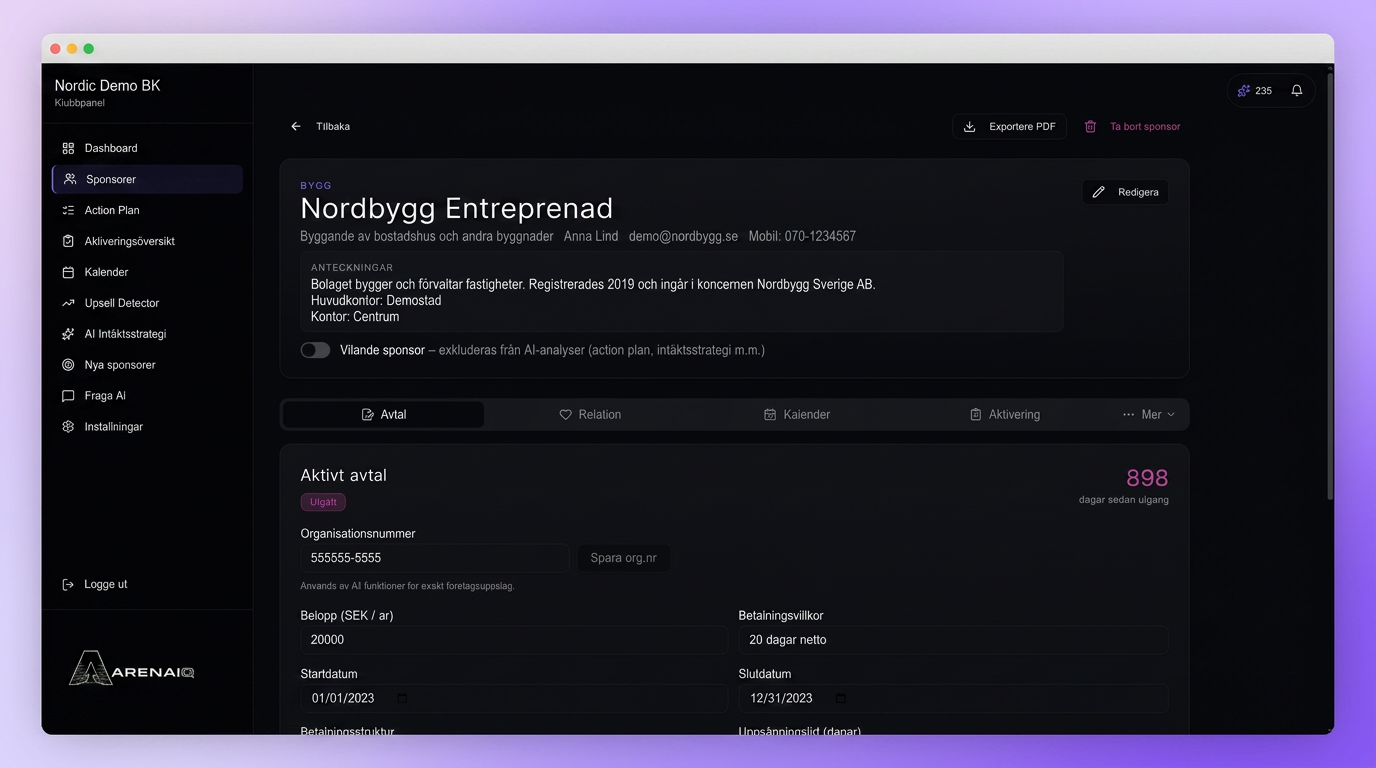Viewport: 1376px width, 768px height.
Task: Click the three dots icon beside Mer
Action: (1128, 414)
